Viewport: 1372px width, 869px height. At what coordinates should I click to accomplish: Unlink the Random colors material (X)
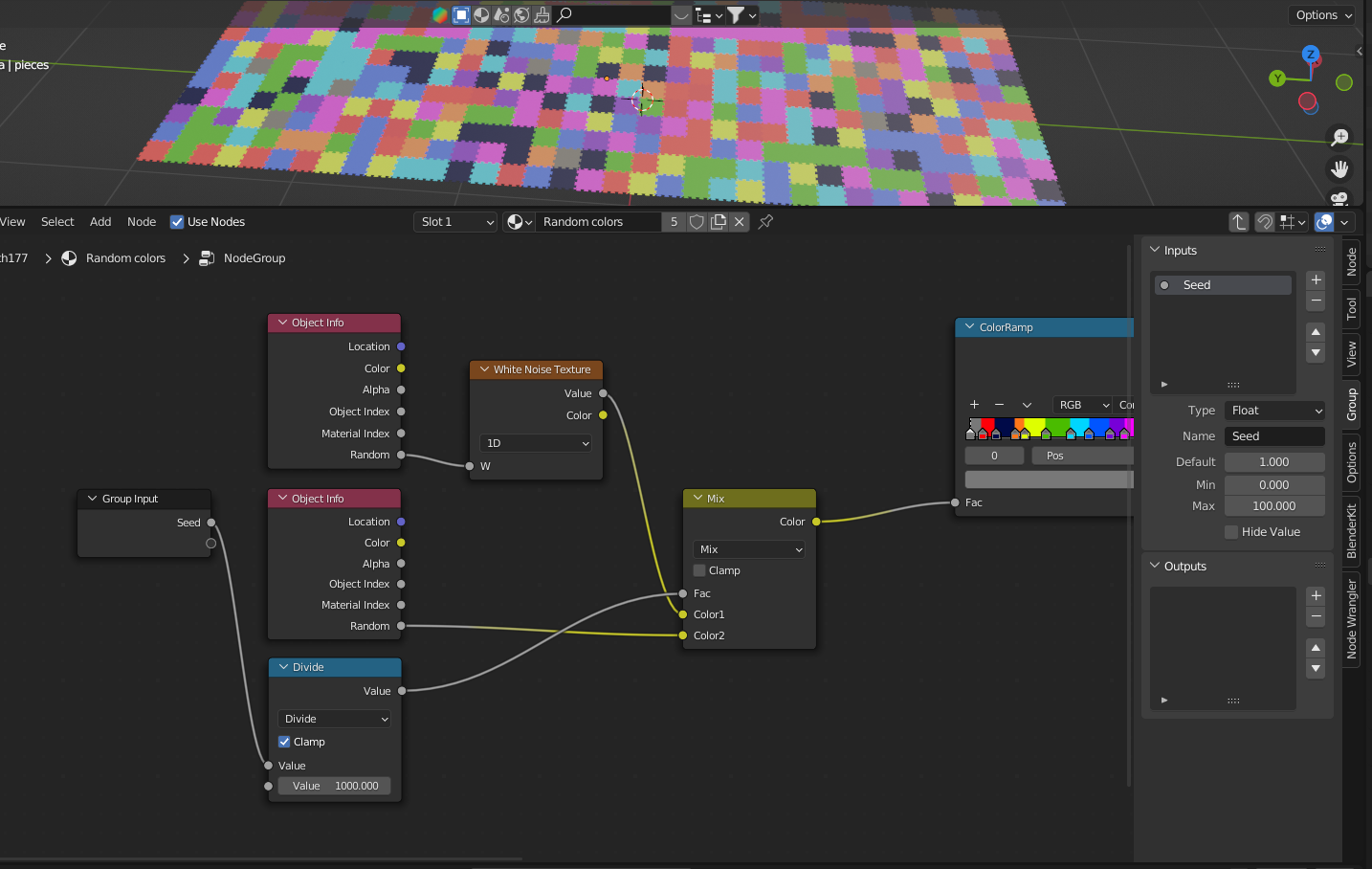pos(740,222)
